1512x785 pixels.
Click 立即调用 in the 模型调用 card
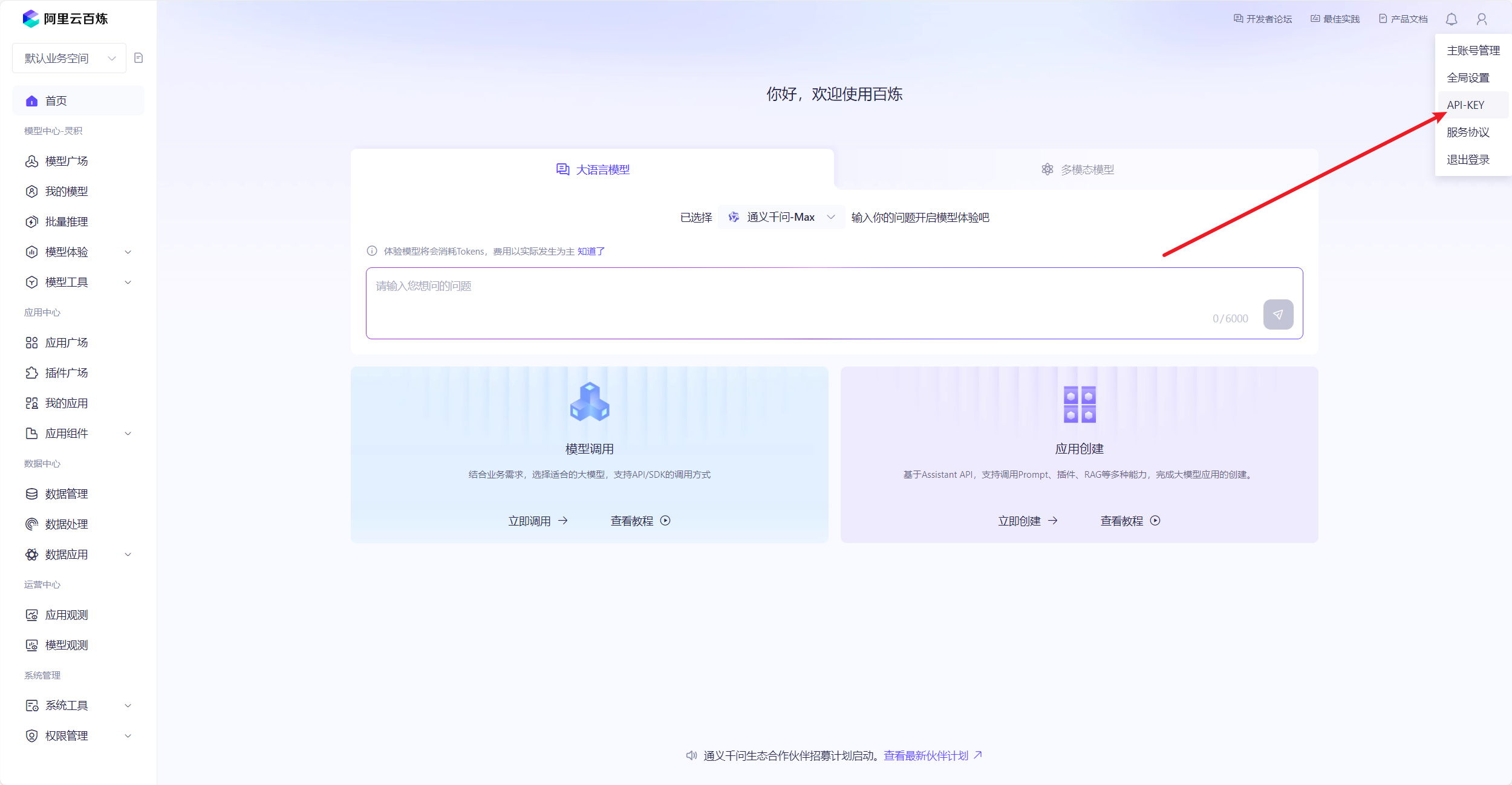[538, 521]
